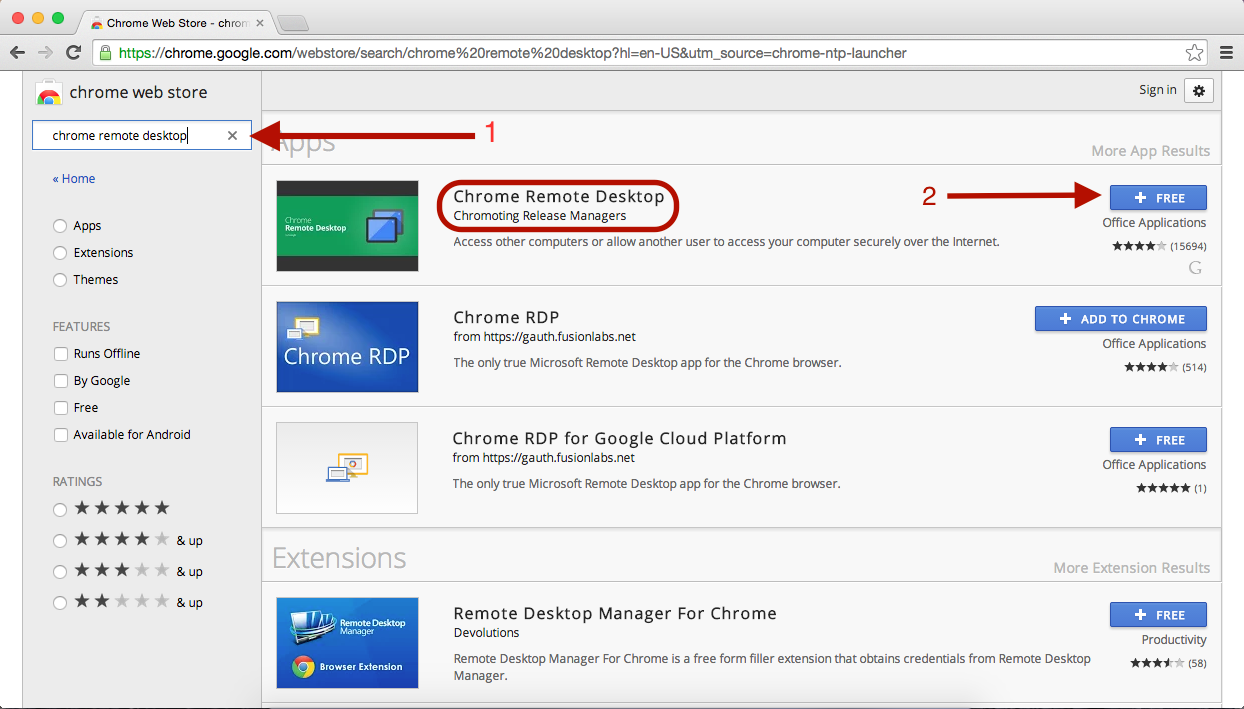
Task: Select the Apps radio button
Action: point(60,226)
